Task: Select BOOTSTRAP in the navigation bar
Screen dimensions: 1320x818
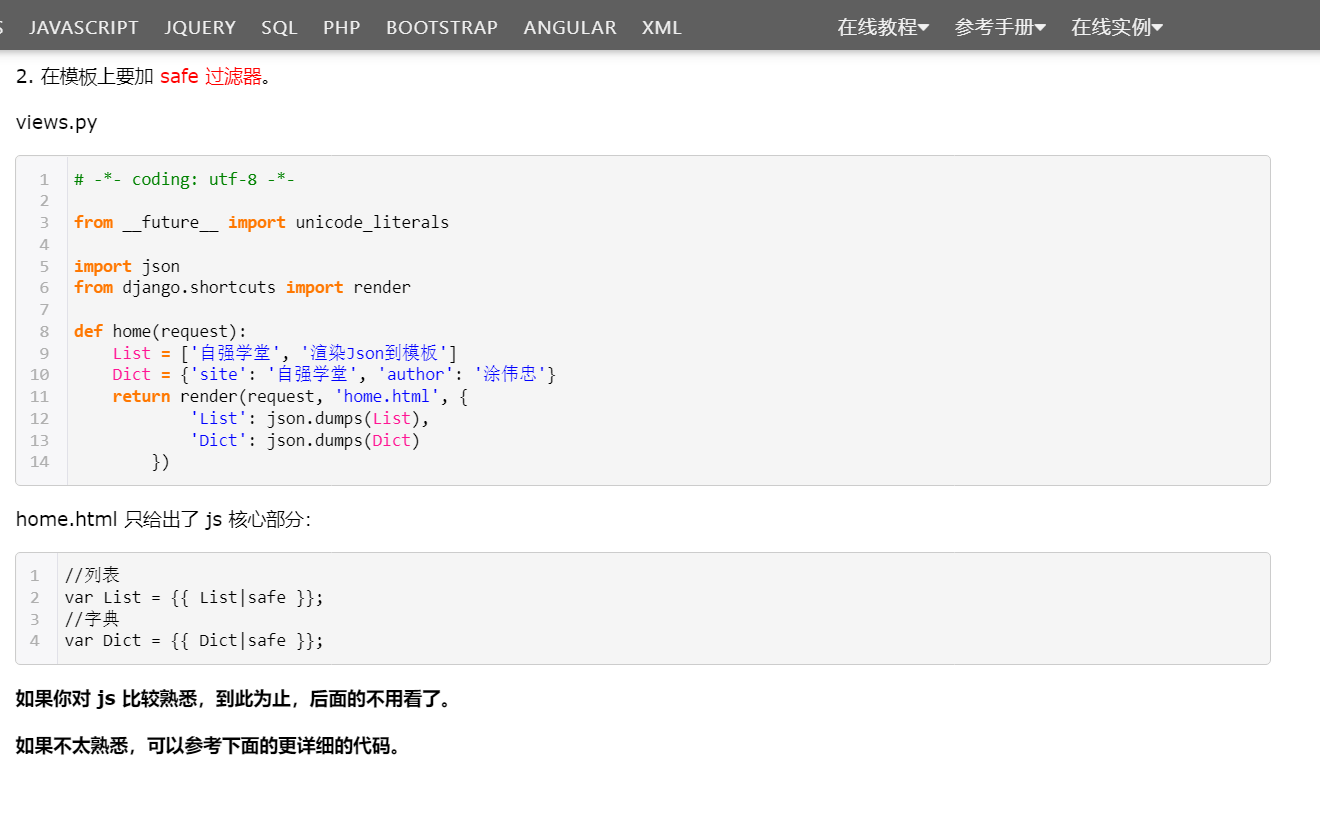Action: pyautogui.click(x=442, y=27)
